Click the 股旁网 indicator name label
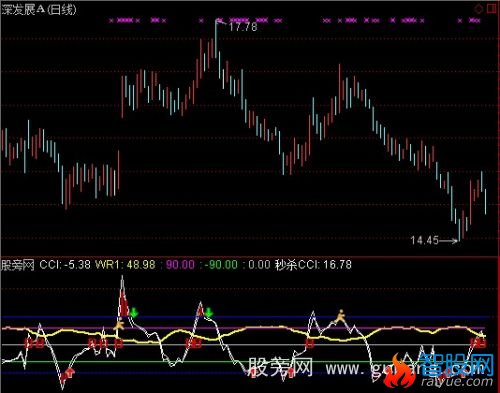 18,265
